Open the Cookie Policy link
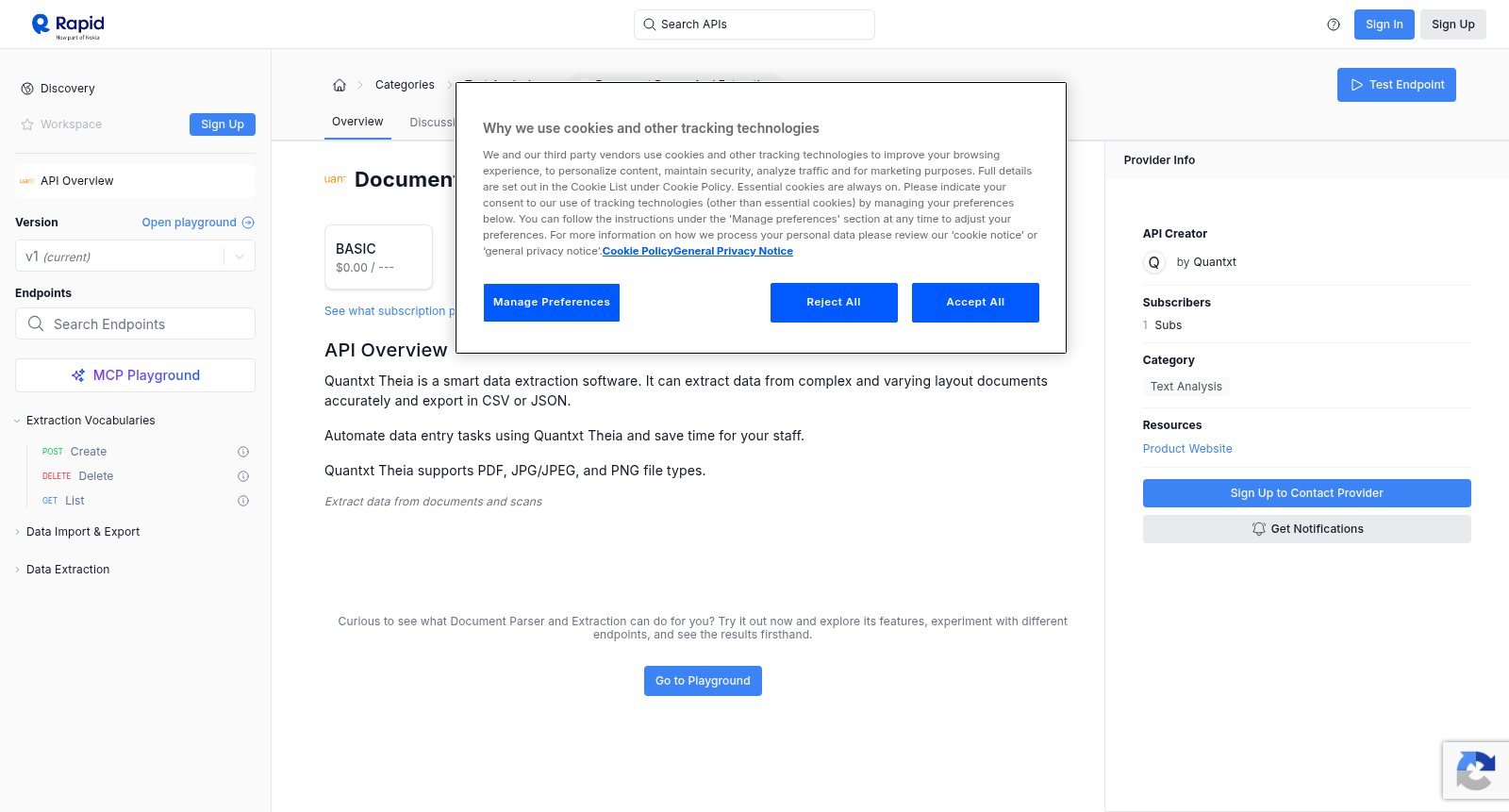Screen dimensions: 1509x812 (x=638, y=251)
